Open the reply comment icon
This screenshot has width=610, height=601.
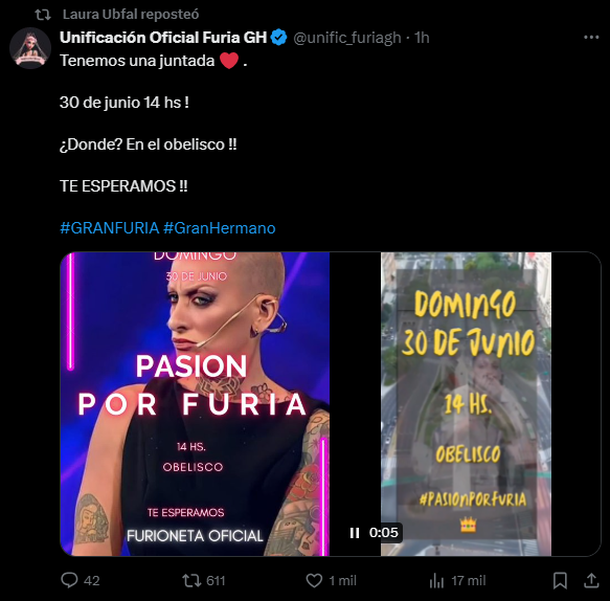(x=70, y=580)
